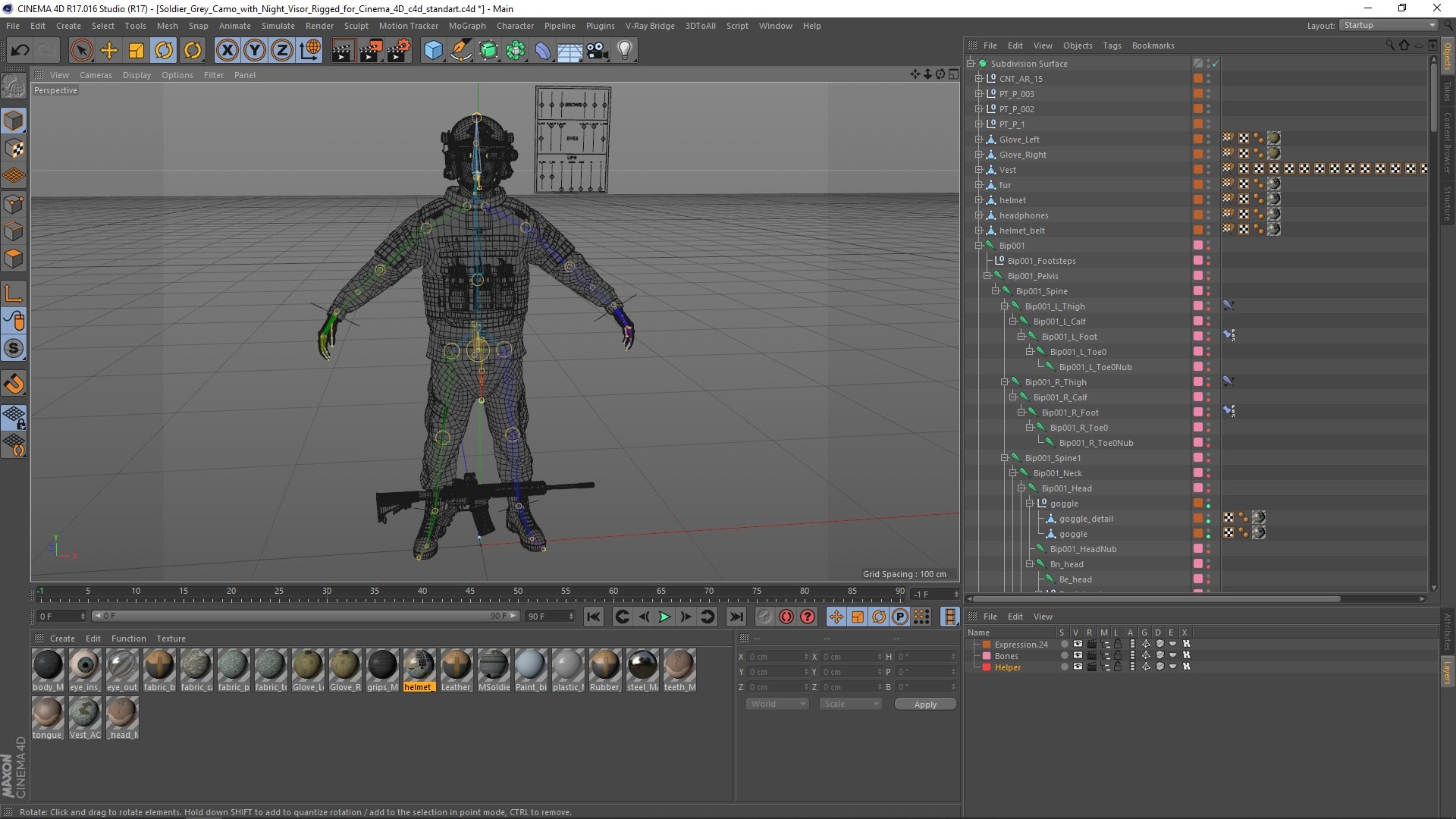Play the animation forward
1456x819 pixels.
pyautogui.click(x=664, y=617)
